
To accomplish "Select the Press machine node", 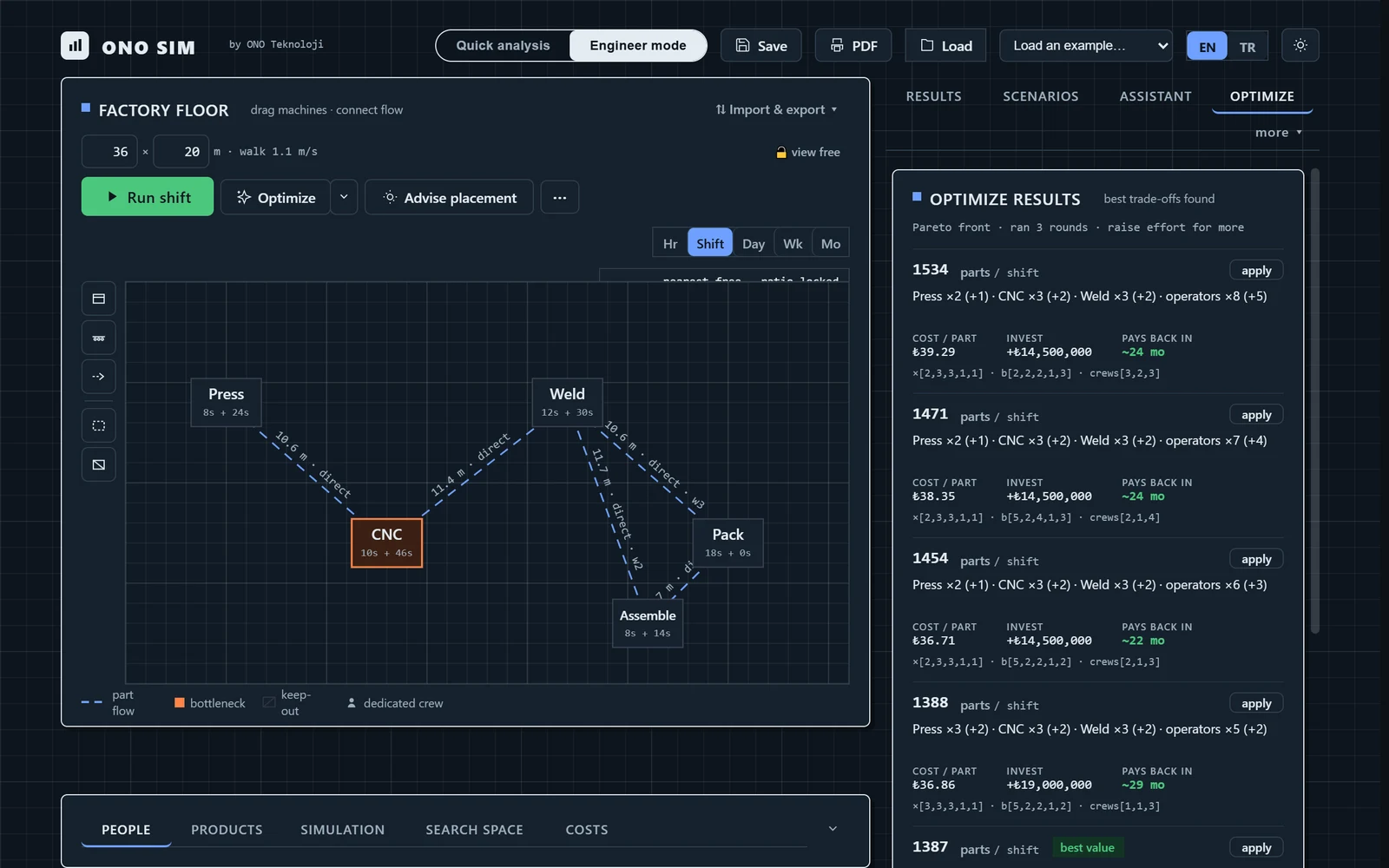I will click(227, 402).
